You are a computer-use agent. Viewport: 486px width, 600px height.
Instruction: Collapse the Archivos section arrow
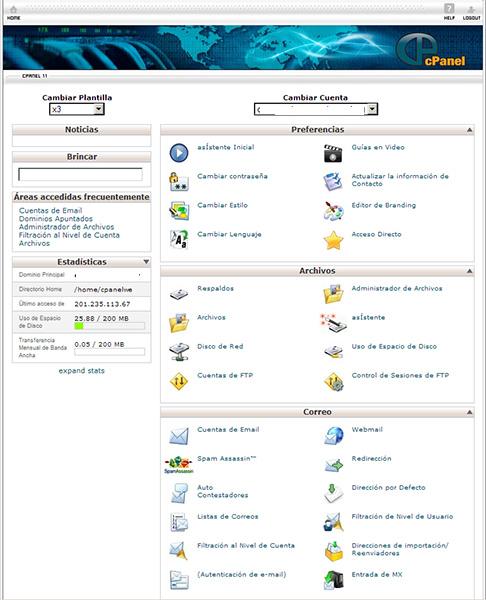click(469, 271)
